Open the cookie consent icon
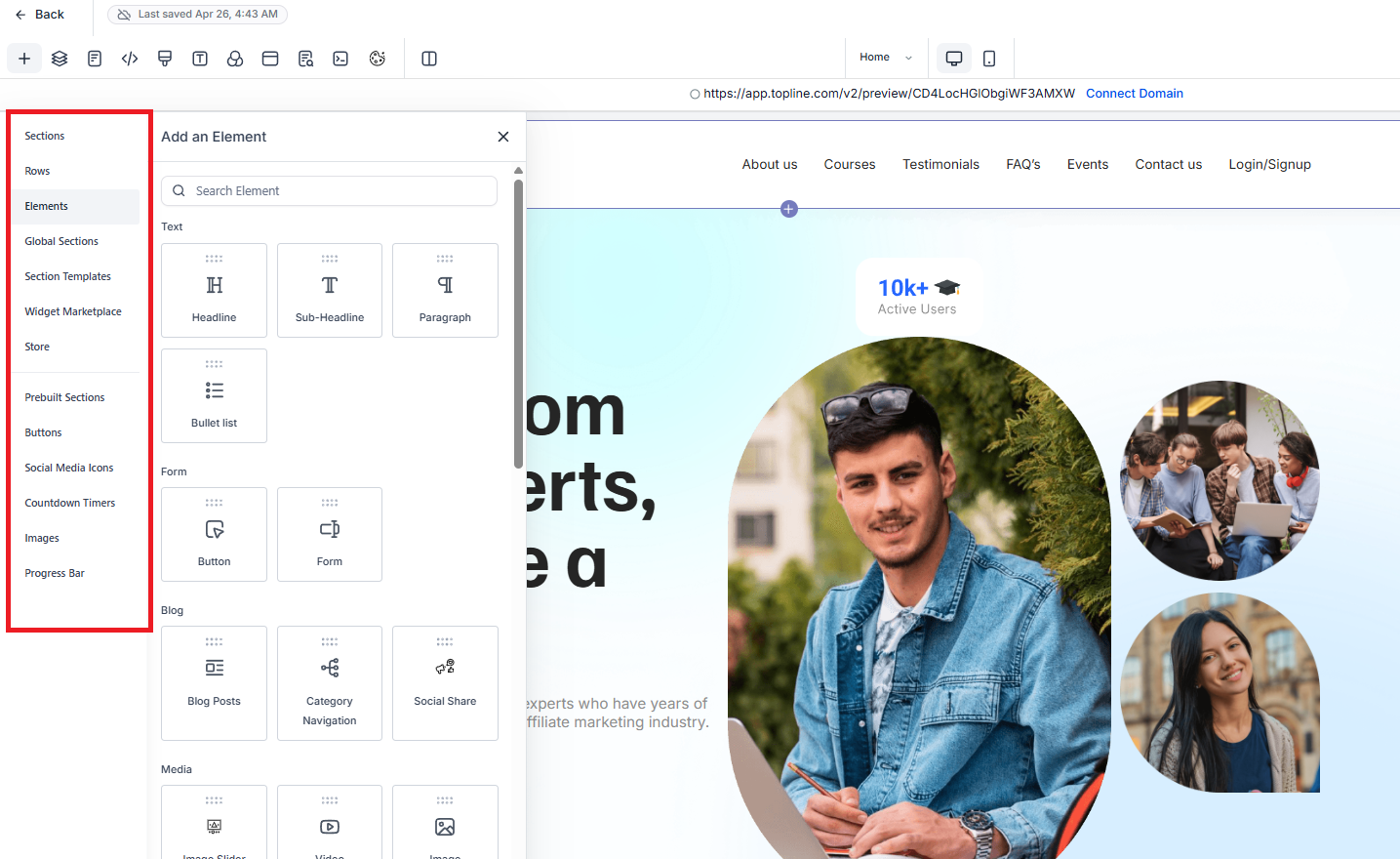 coord(378,59)
